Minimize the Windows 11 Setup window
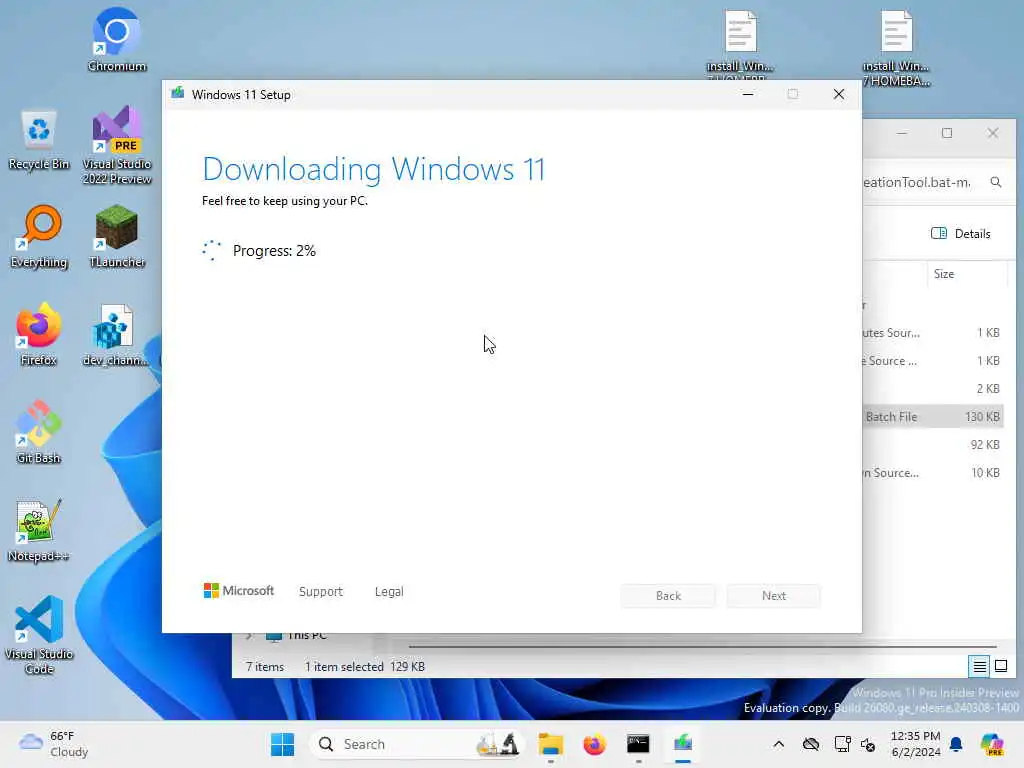The width and height of the screenshot is (1024, 768). tap(748, 95)
